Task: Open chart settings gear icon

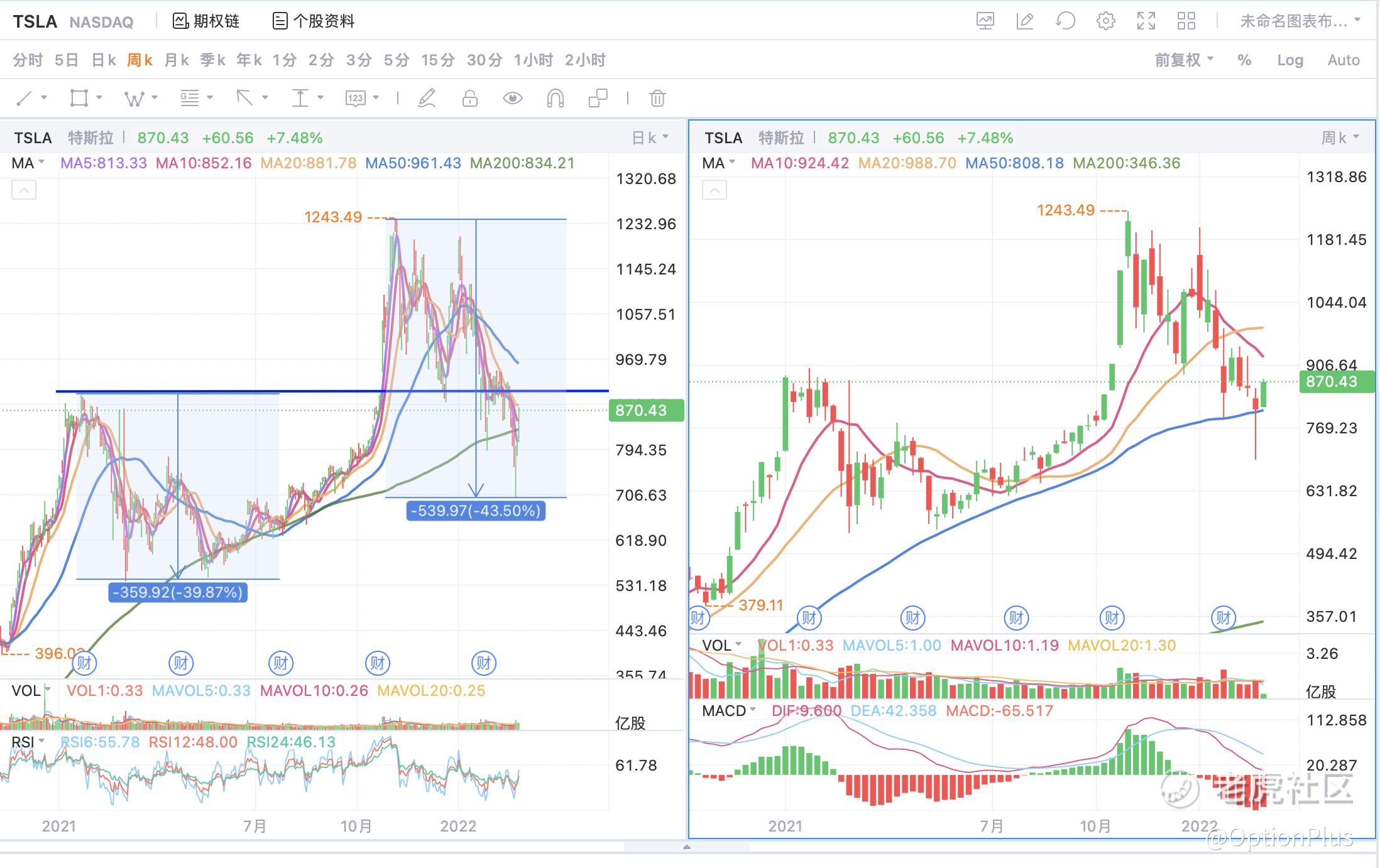Action: pyautogui.click(x=1106, y=21)
